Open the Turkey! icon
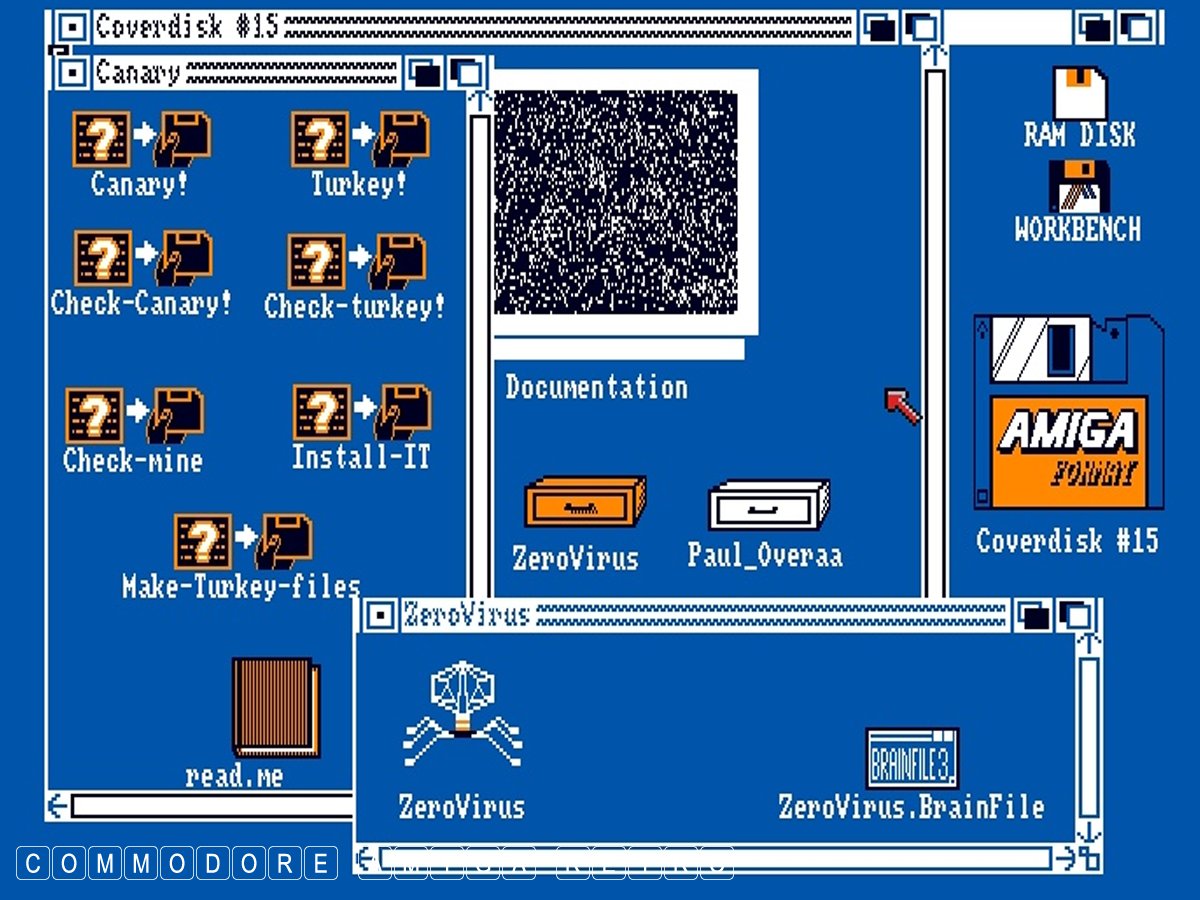Viewport: 1200px width, 900px height. click(x=360, y=140)
